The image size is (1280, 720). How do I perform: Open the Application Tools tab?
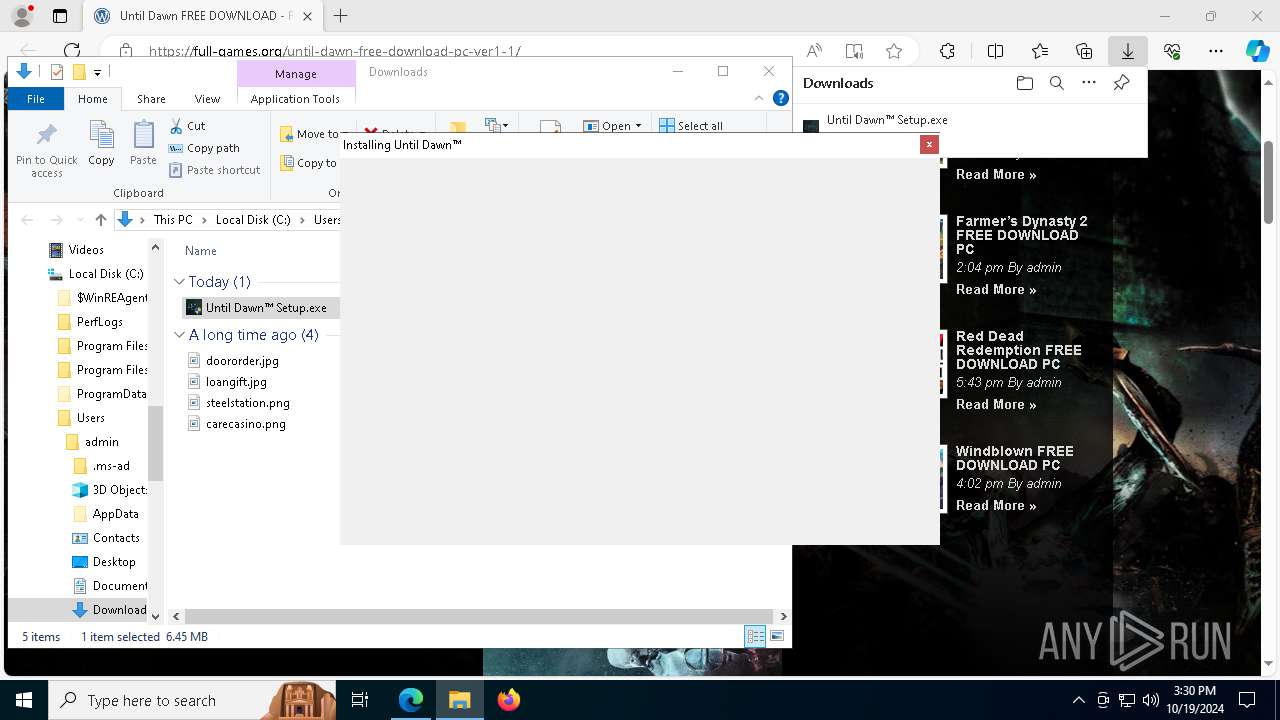[295, 99]
